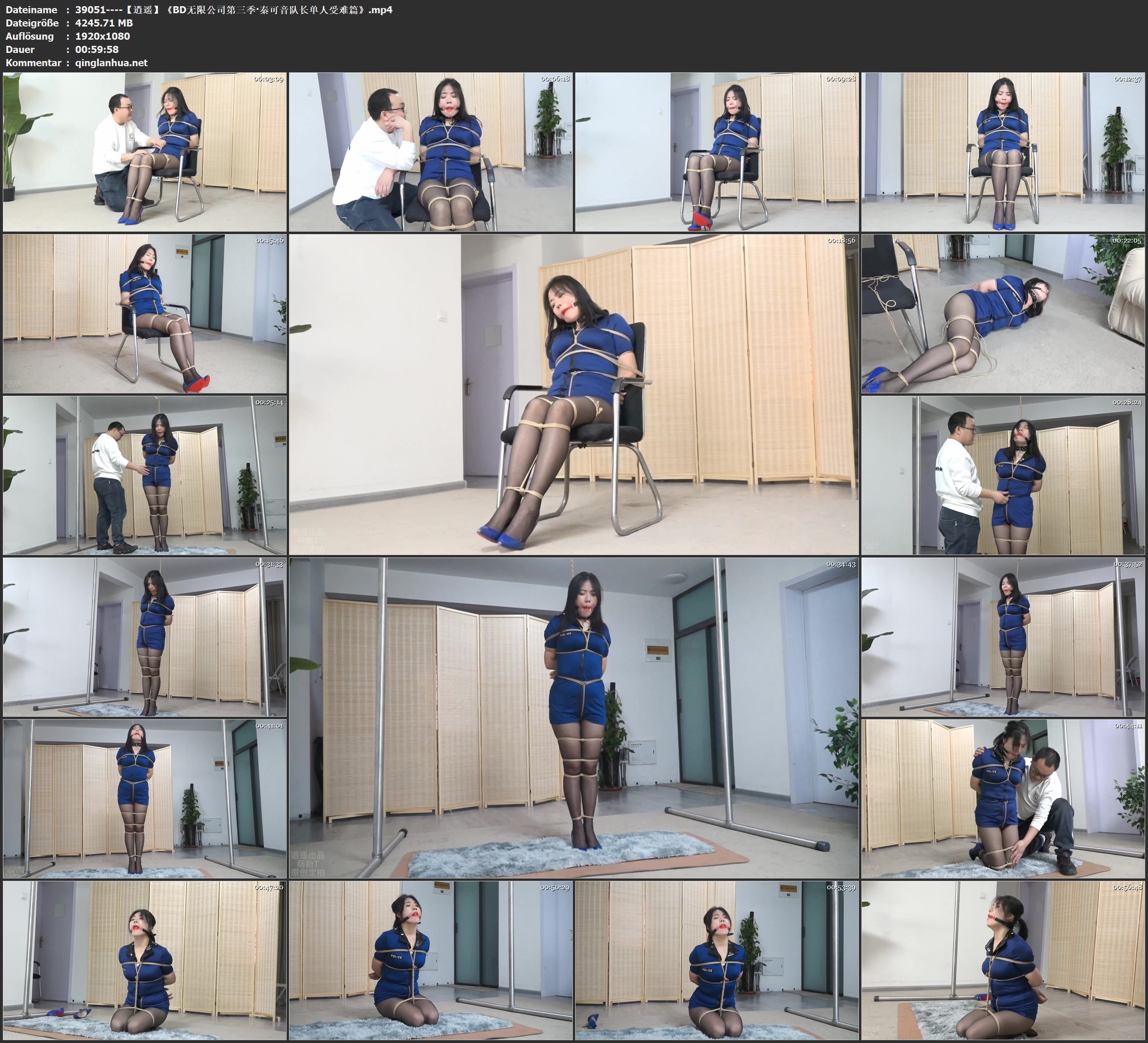Select the thumbnail at 00:44:11
Viewport: 1148px width, 1043px height.
pyautogui.click(x=1003, y=798)
